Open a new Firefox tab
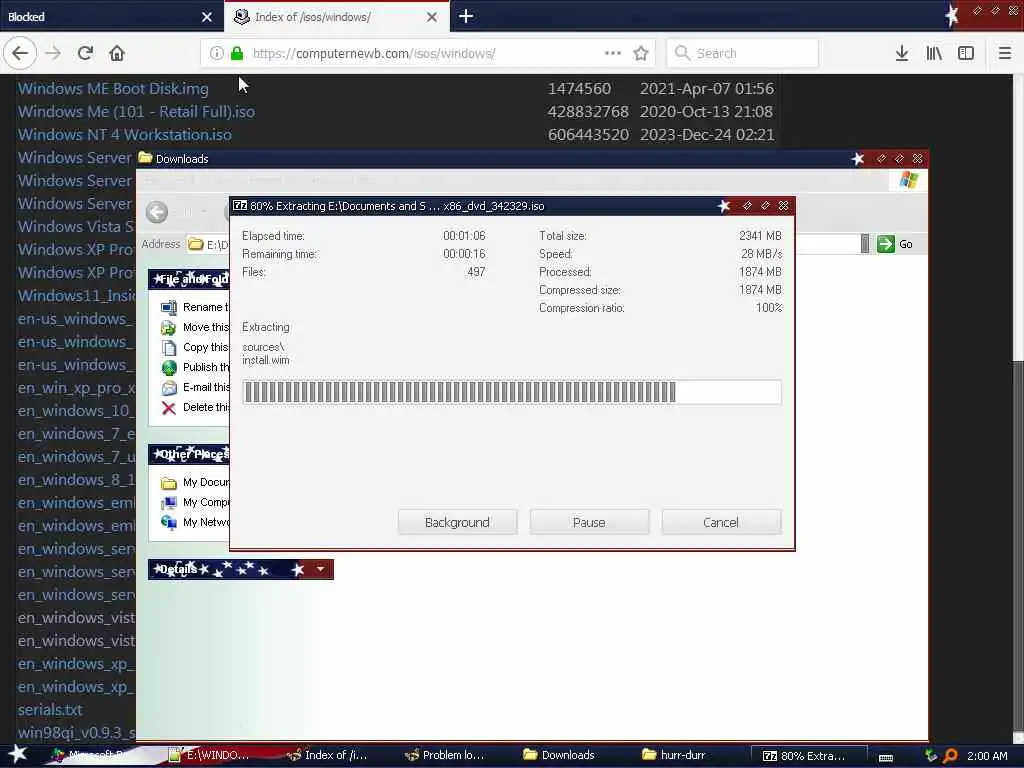 coord(466,16)
